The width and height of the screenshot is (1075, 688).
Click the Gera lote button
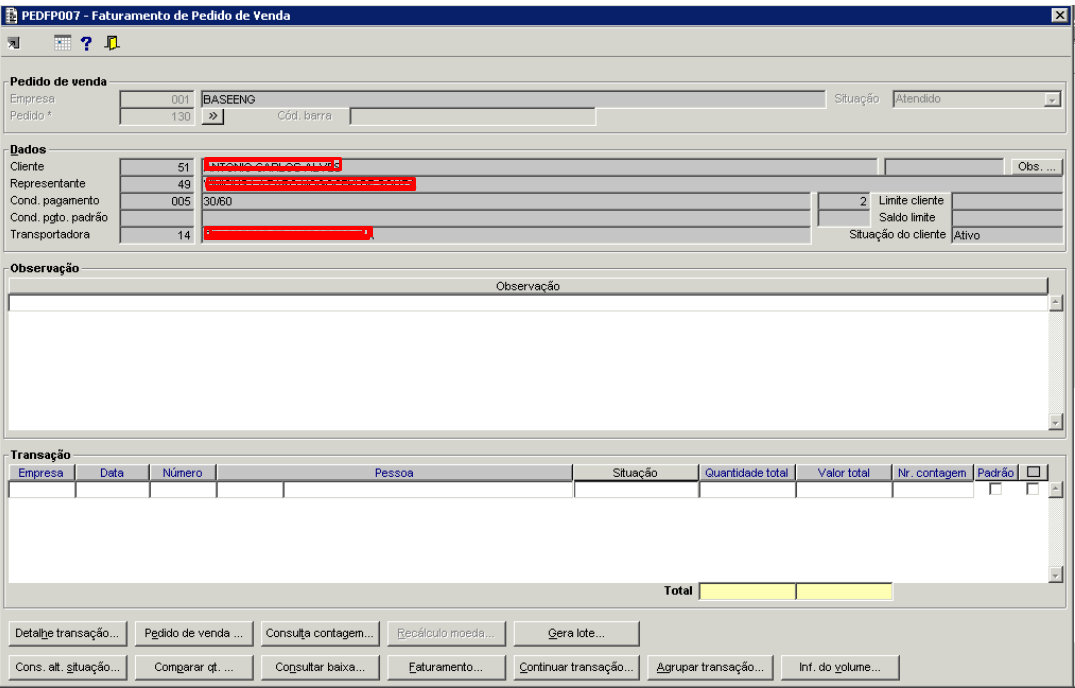[x=577, y=633]
